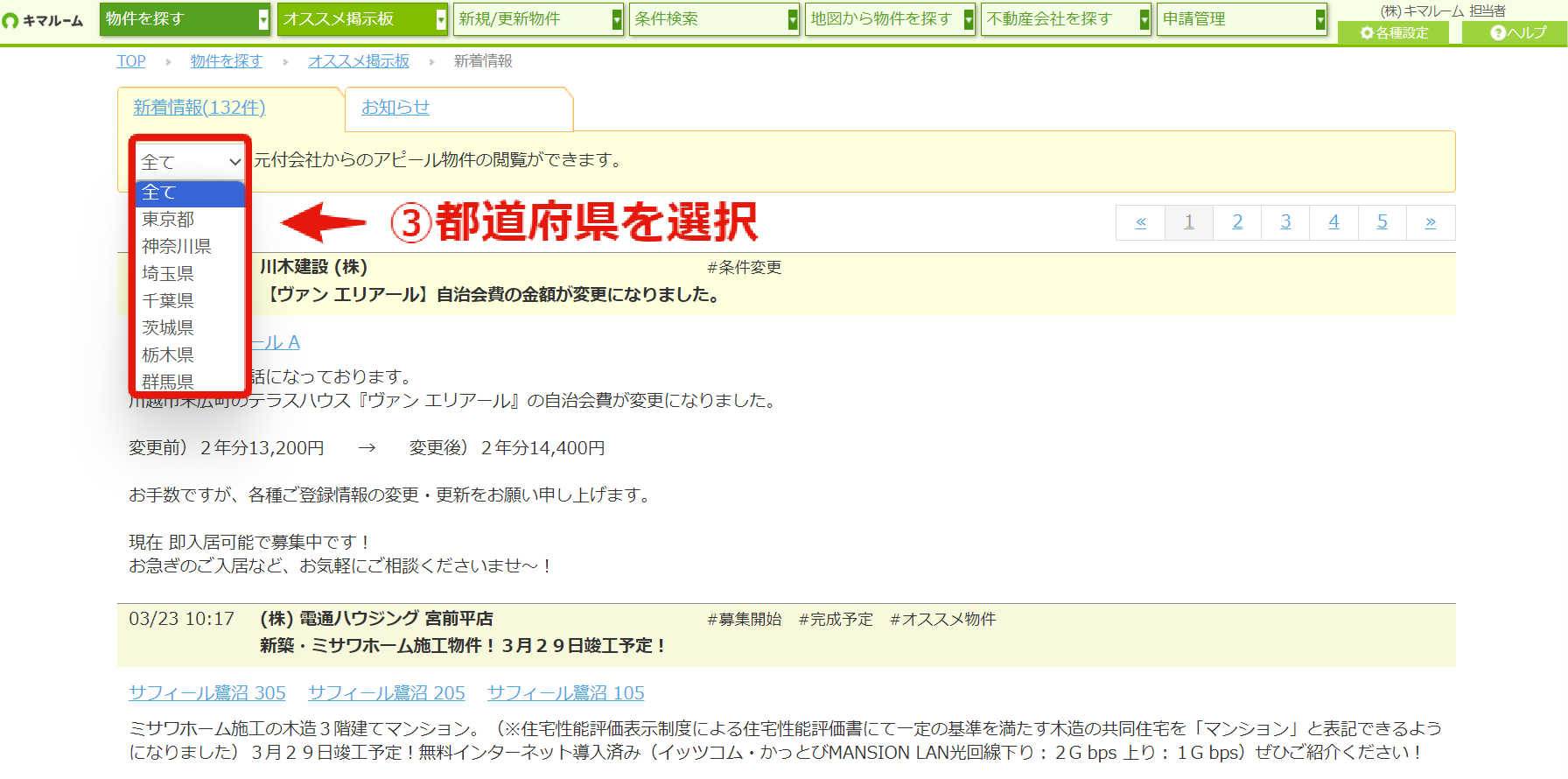Expand the オススメ掲示板 menu arrow

[x=441, y=19]
